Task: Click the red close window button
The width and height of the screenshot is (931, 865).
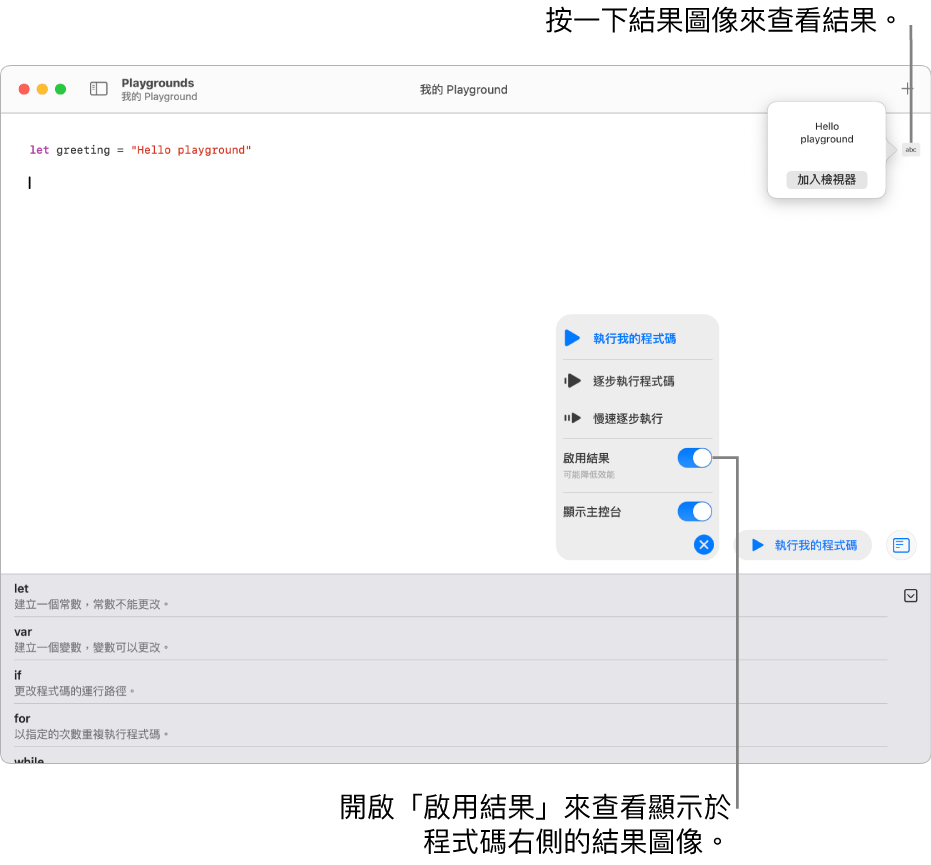Action: pyautogui.click(x=24, y=89)
